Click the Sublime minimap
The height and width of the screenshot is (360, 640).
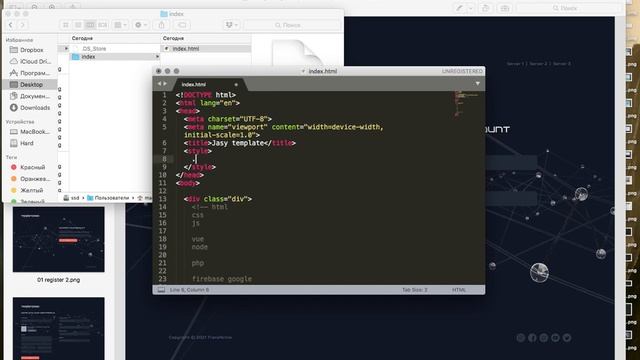point(466,104)
